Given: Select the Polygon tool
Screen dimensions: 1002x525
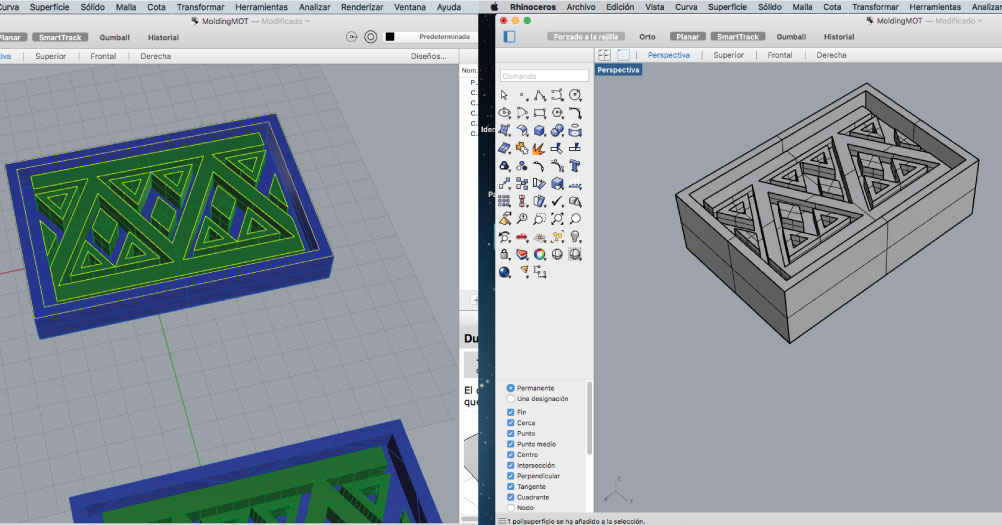Looking at the screenshot, I should tap(557, 112).
